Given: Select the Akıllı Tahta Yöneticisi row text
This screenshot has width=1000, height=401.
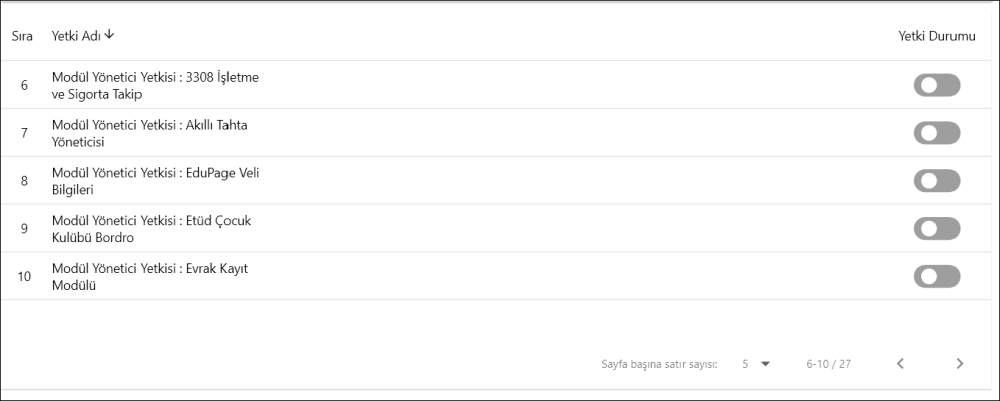Looking at the screenshot, I should click(149, 133).
